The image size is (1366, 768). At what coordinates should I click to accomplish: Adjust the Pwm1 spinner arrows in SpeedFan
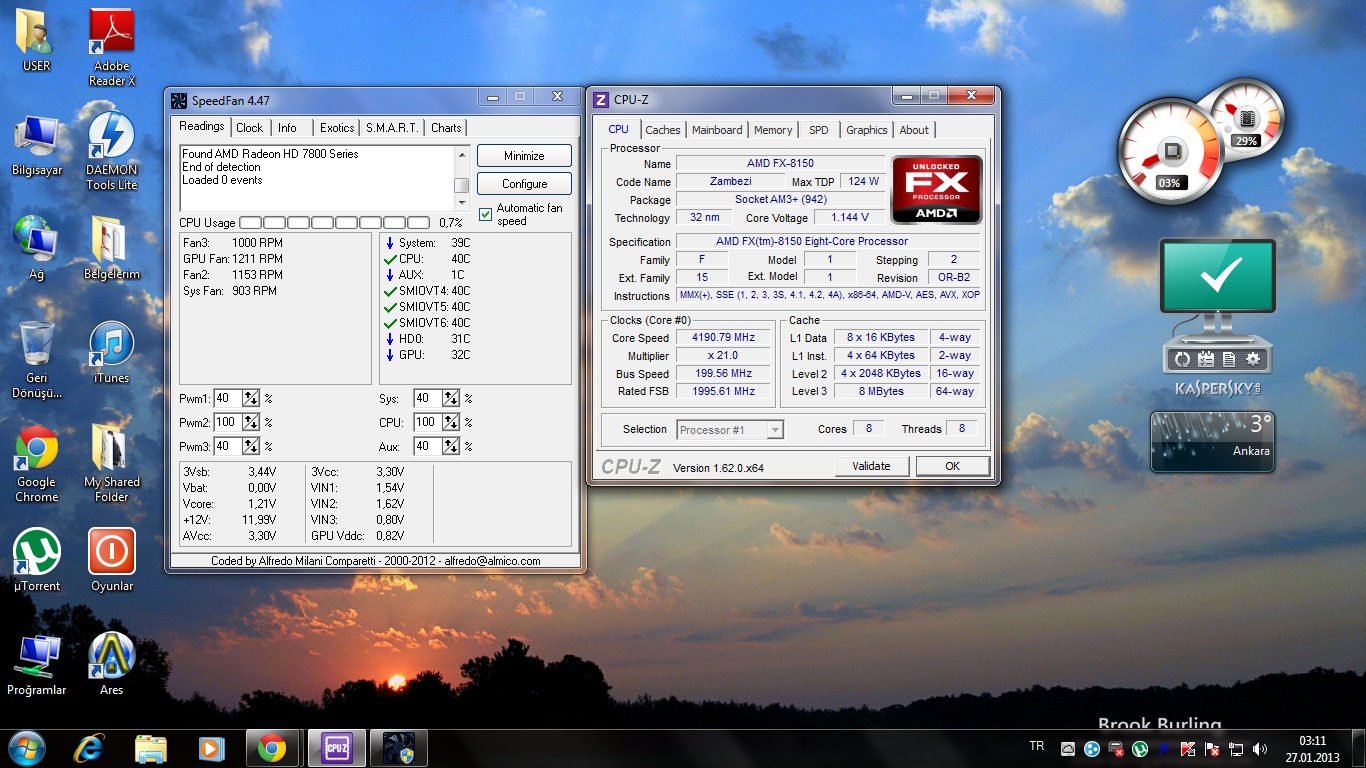(x=251, y=398)
